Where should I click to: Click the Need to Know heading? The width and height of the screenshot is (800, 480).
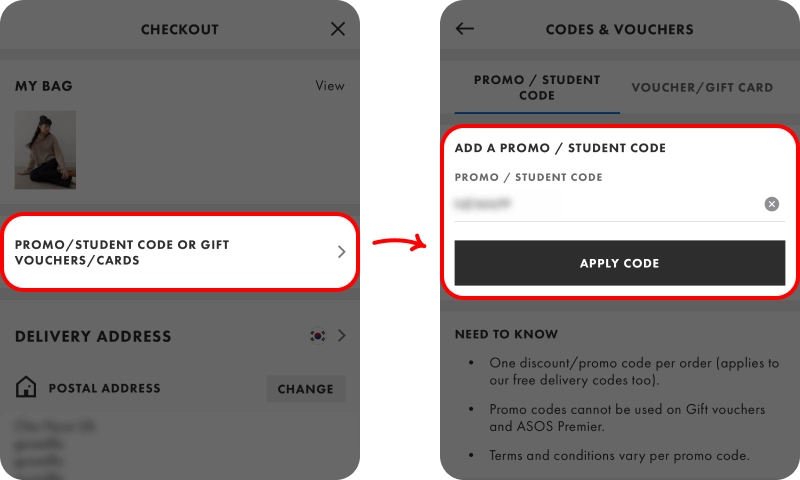(506, 334)
